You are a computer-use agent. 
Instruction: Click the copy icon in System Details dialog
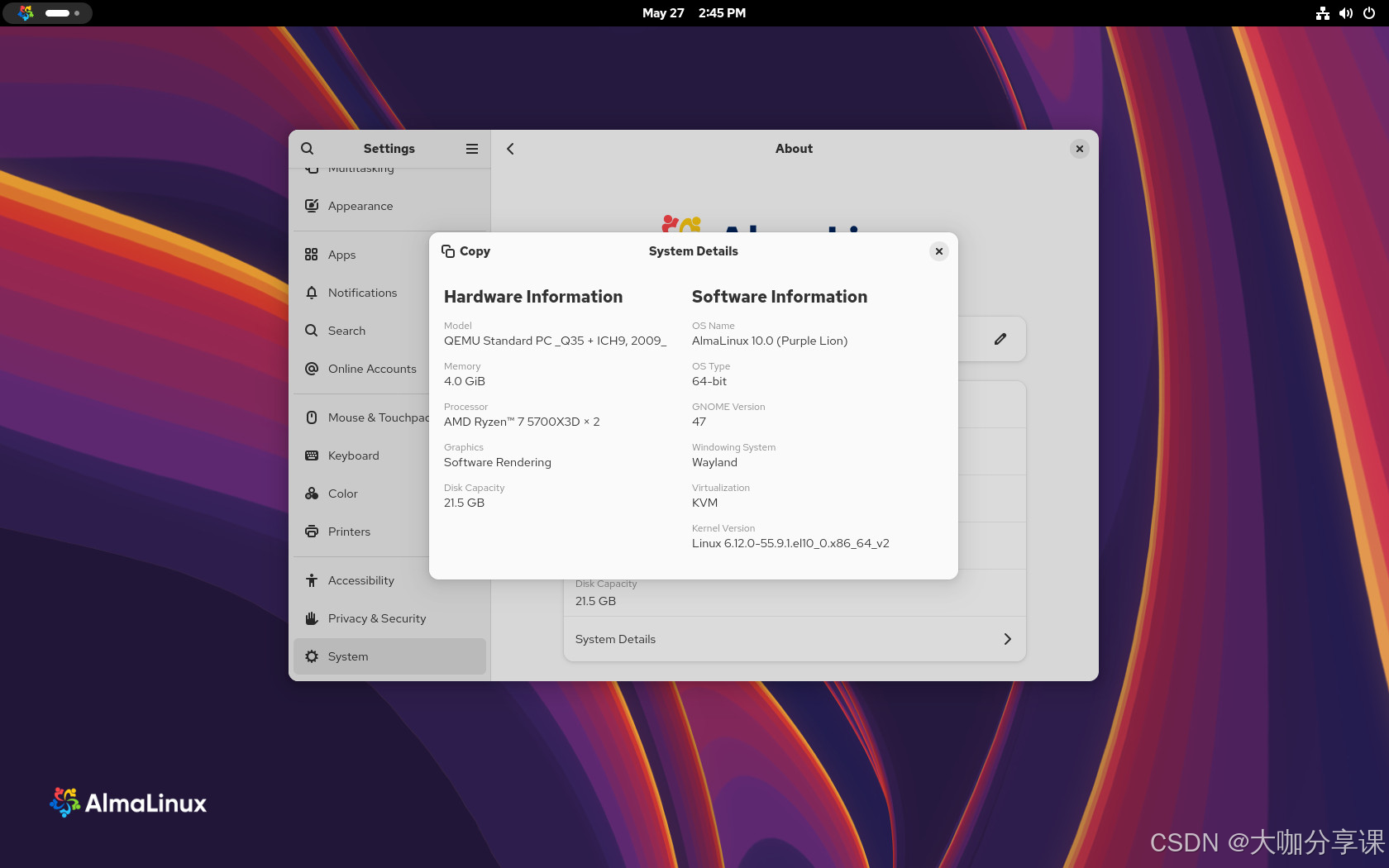448,251
